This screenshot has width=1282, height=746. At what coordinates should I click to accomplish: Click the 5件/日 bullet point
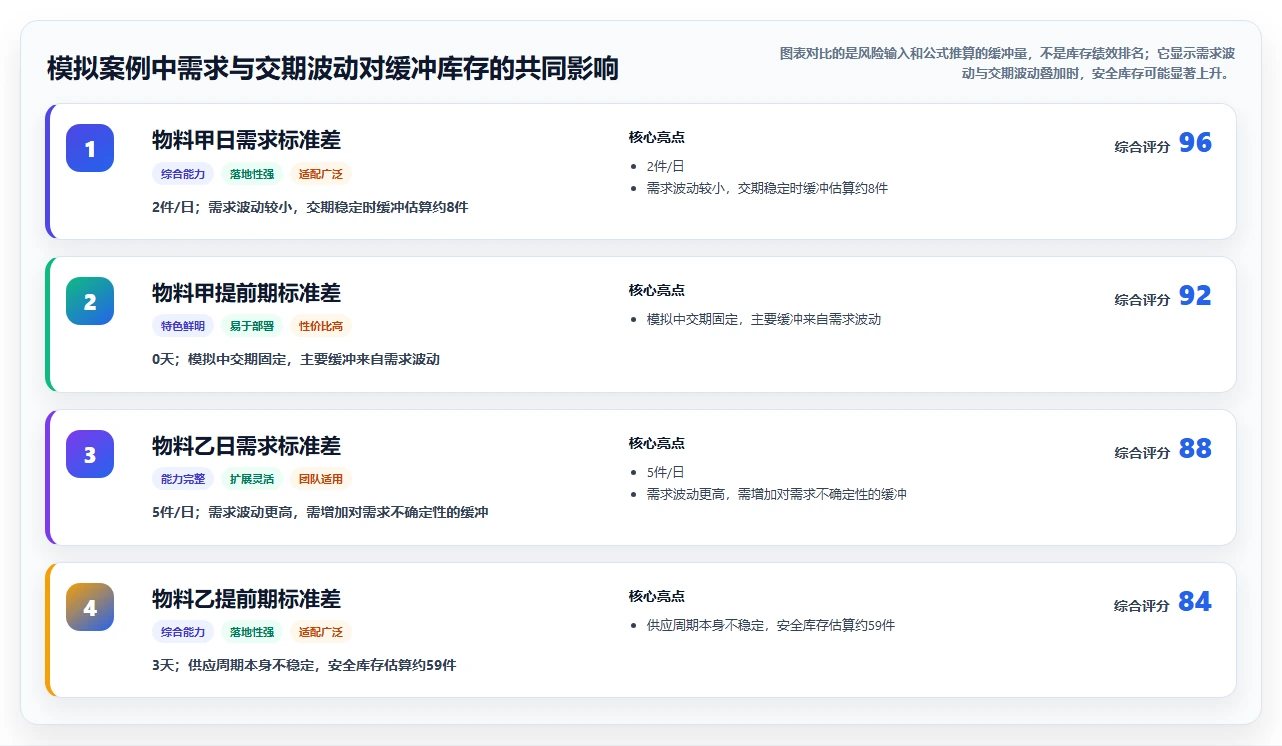pos(665,472)
